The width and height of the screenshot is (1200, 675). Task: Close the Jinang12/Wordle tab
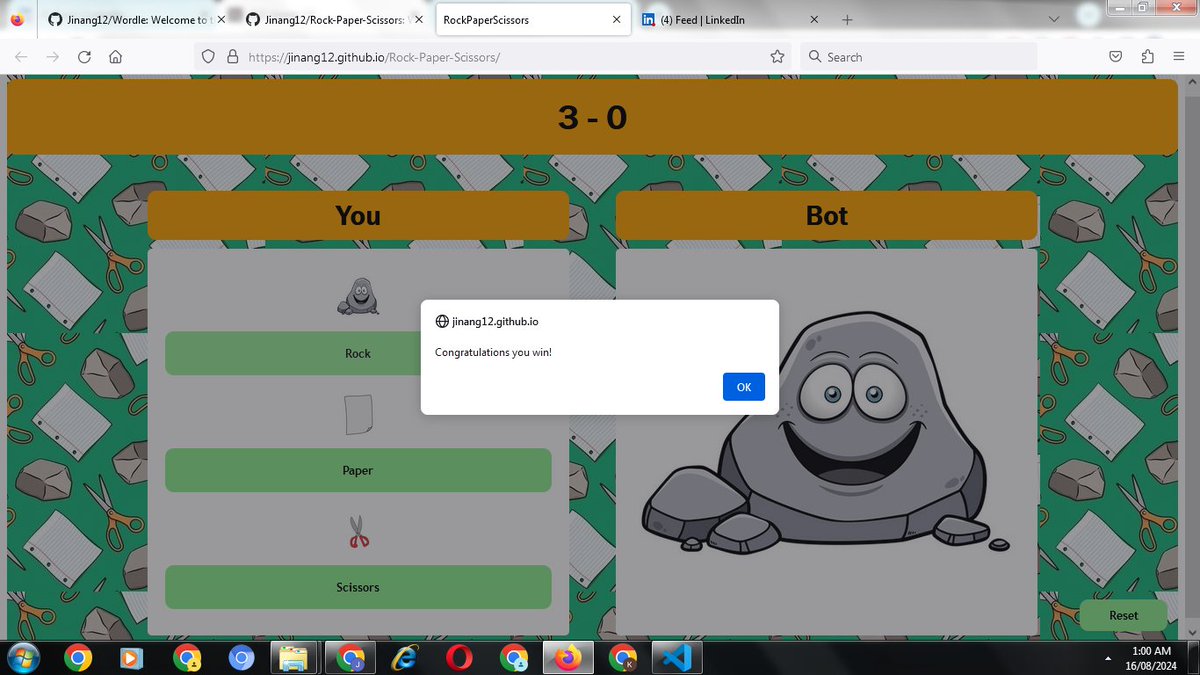tap(221, 19)
